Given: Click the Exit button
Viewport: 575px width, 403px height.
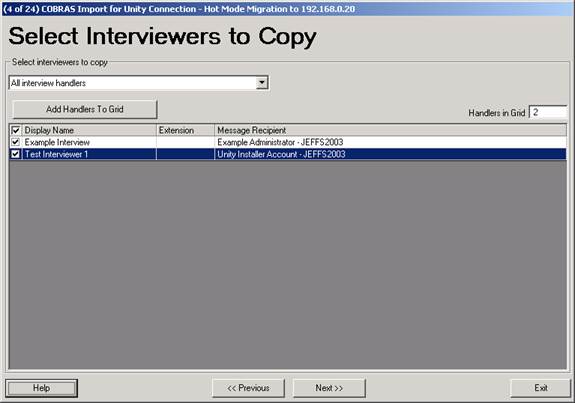Looking at the screenshot, I should 541,388.
